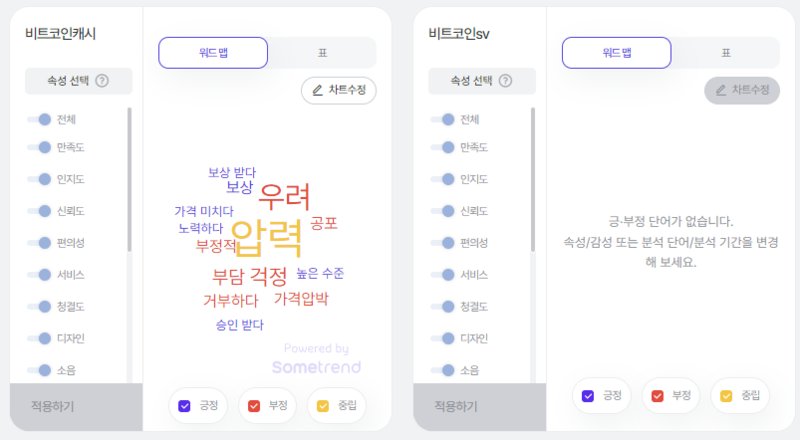Click help icon beside 비트코인sv 속성 선택

(505, 81)
